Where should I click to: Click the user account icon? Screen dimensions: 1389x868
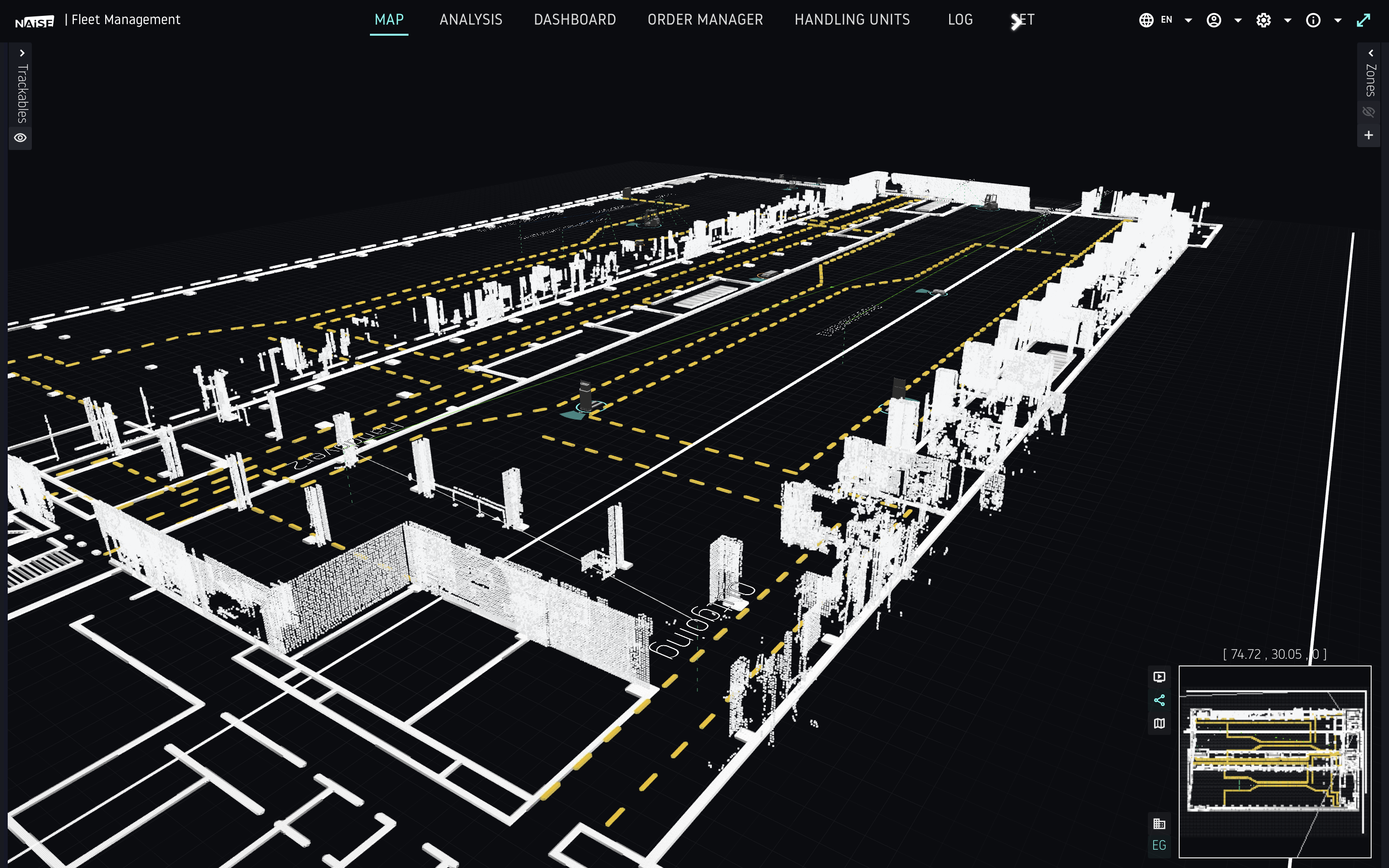click(x=1213, y=20)
